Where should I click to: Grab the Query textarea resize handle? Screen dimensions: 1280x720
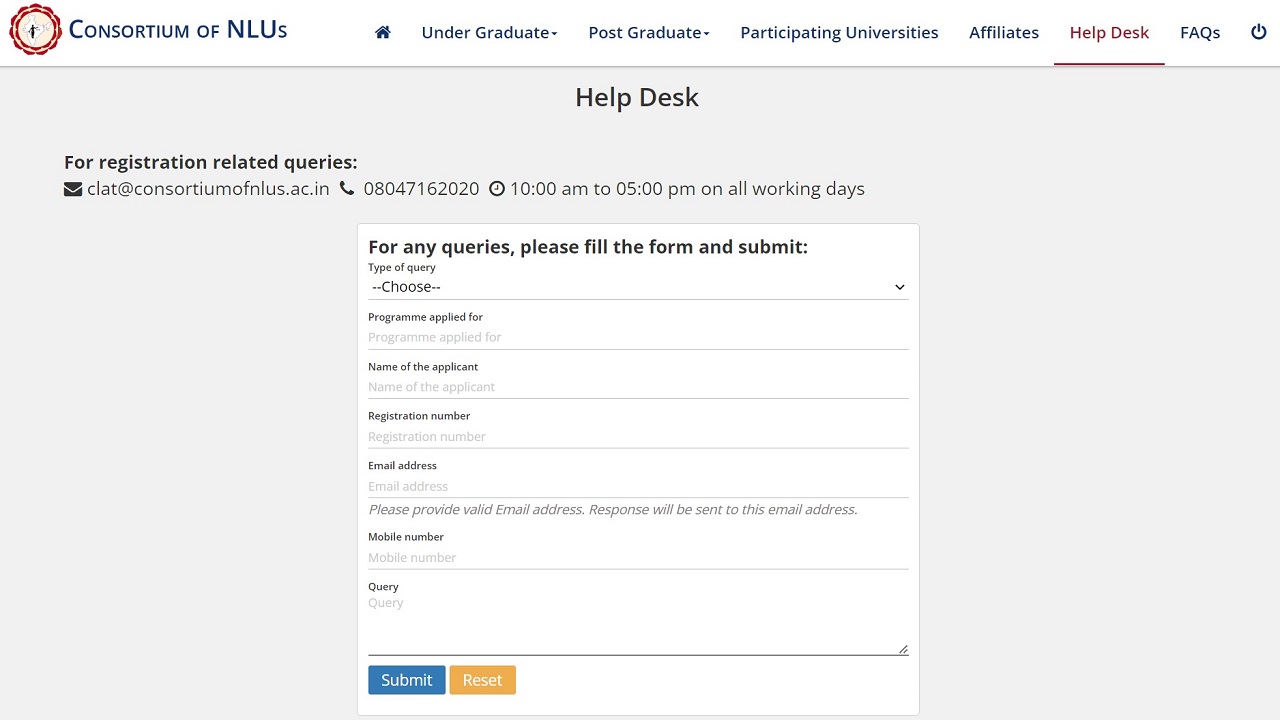point(903,649)
